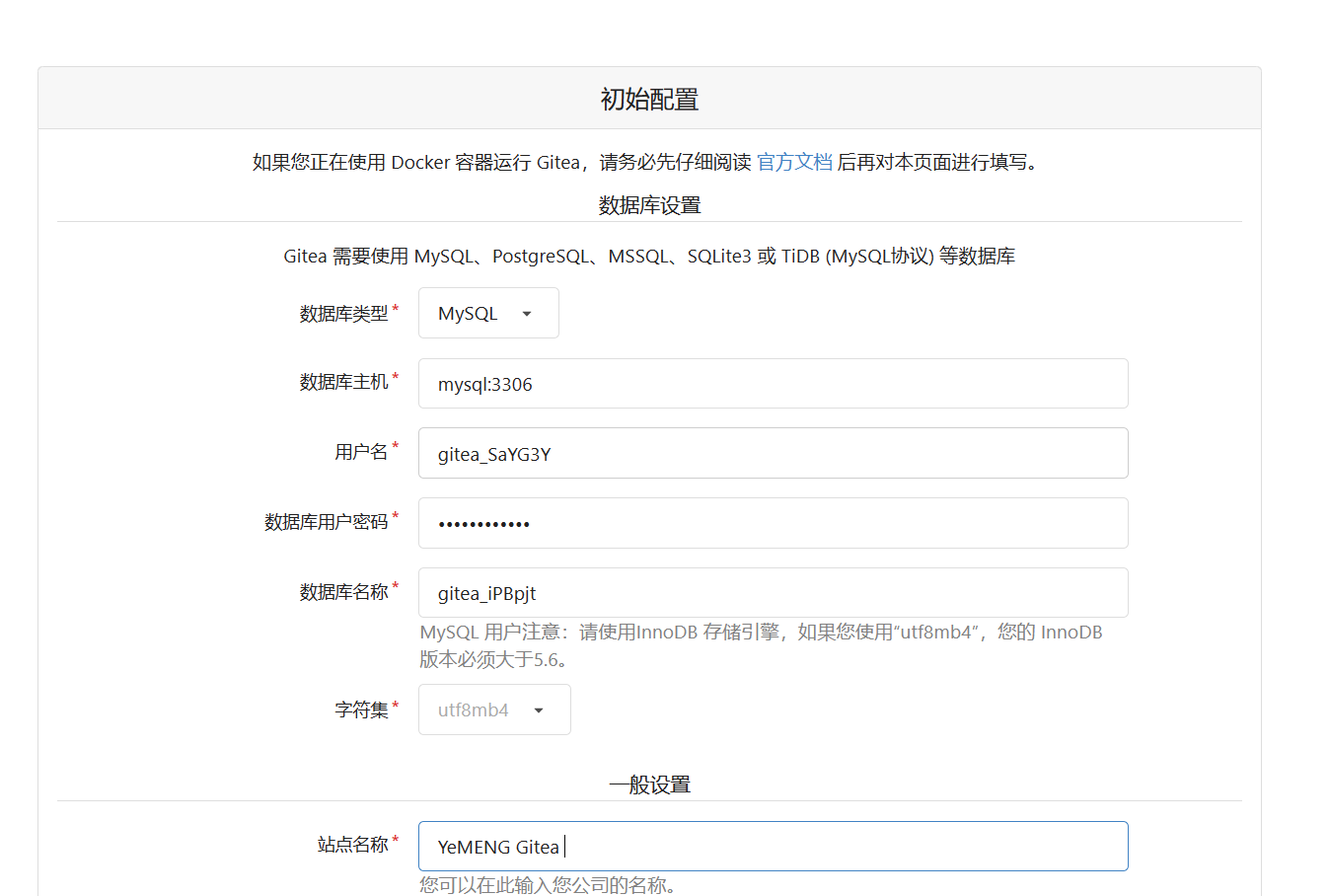Click the 数据库名称 label
This screenshot has height=896, width=1329.
click(x=343, y=592)
